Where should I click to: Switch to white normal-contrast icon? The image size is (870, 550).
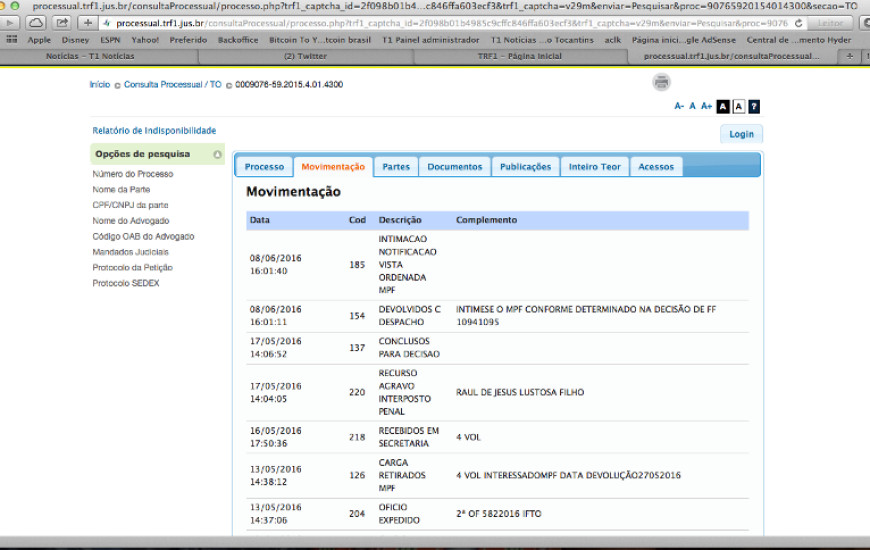point(738,106)
